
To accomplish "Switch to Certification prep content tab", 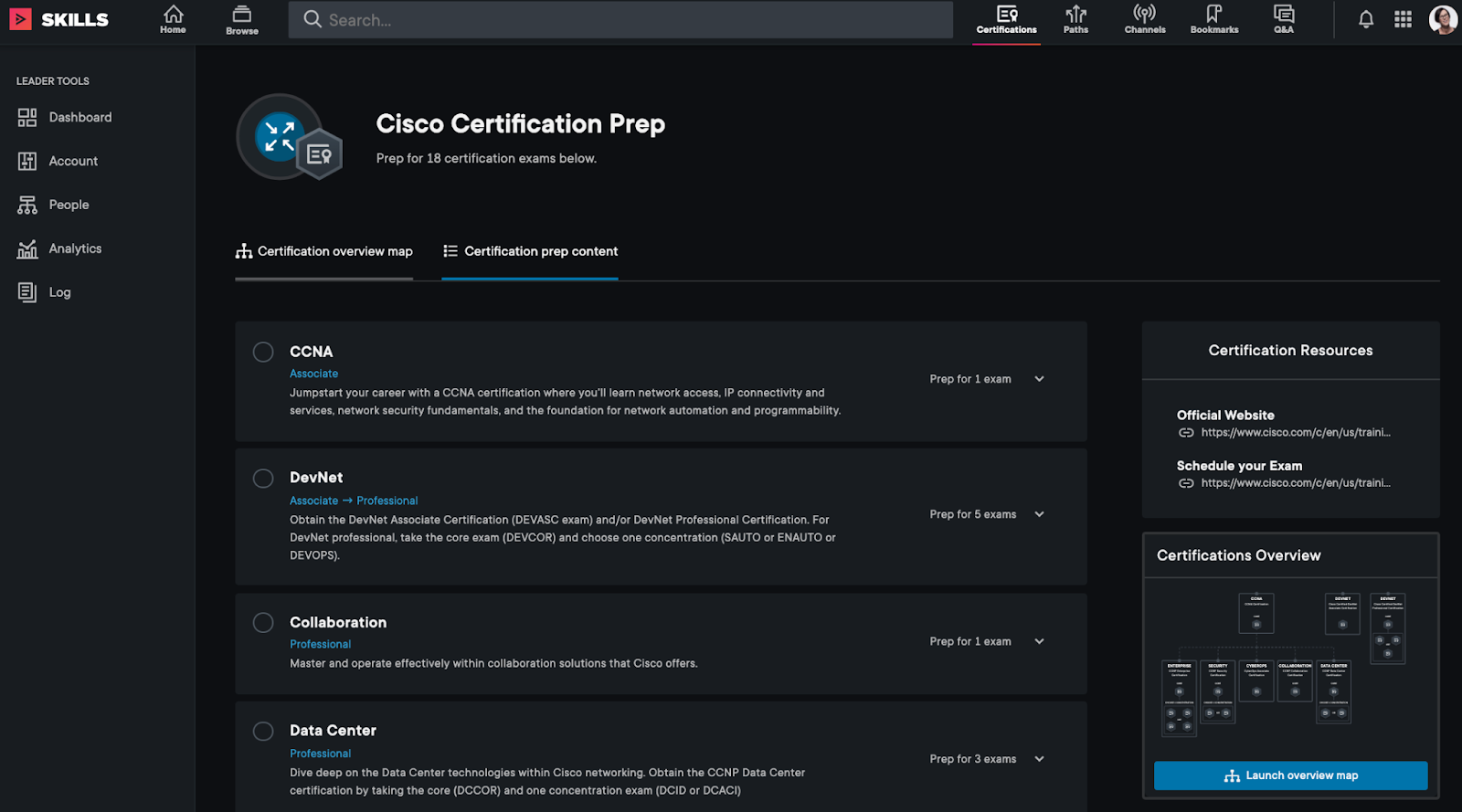I will 530,251.
